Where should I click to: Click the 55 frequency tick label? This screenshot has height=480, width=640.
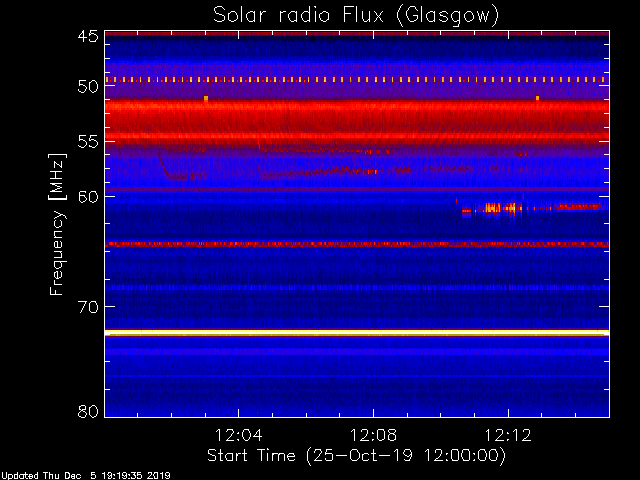tap(88, 142)
